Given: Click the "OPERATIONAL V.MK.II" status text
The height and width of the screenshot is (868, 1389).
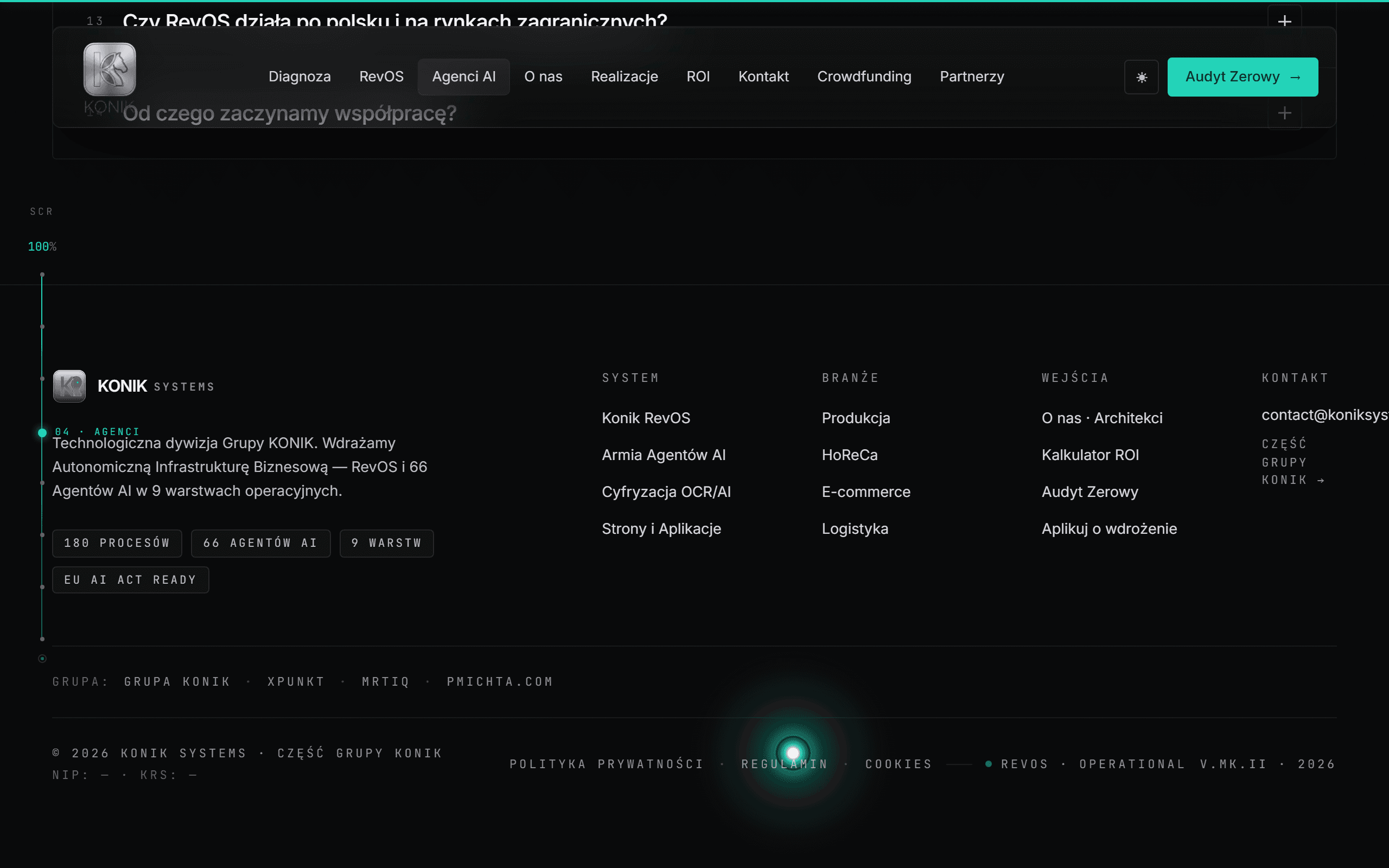Looking at the screenshot, I should pyautogui.click(x=1173, y=764).
